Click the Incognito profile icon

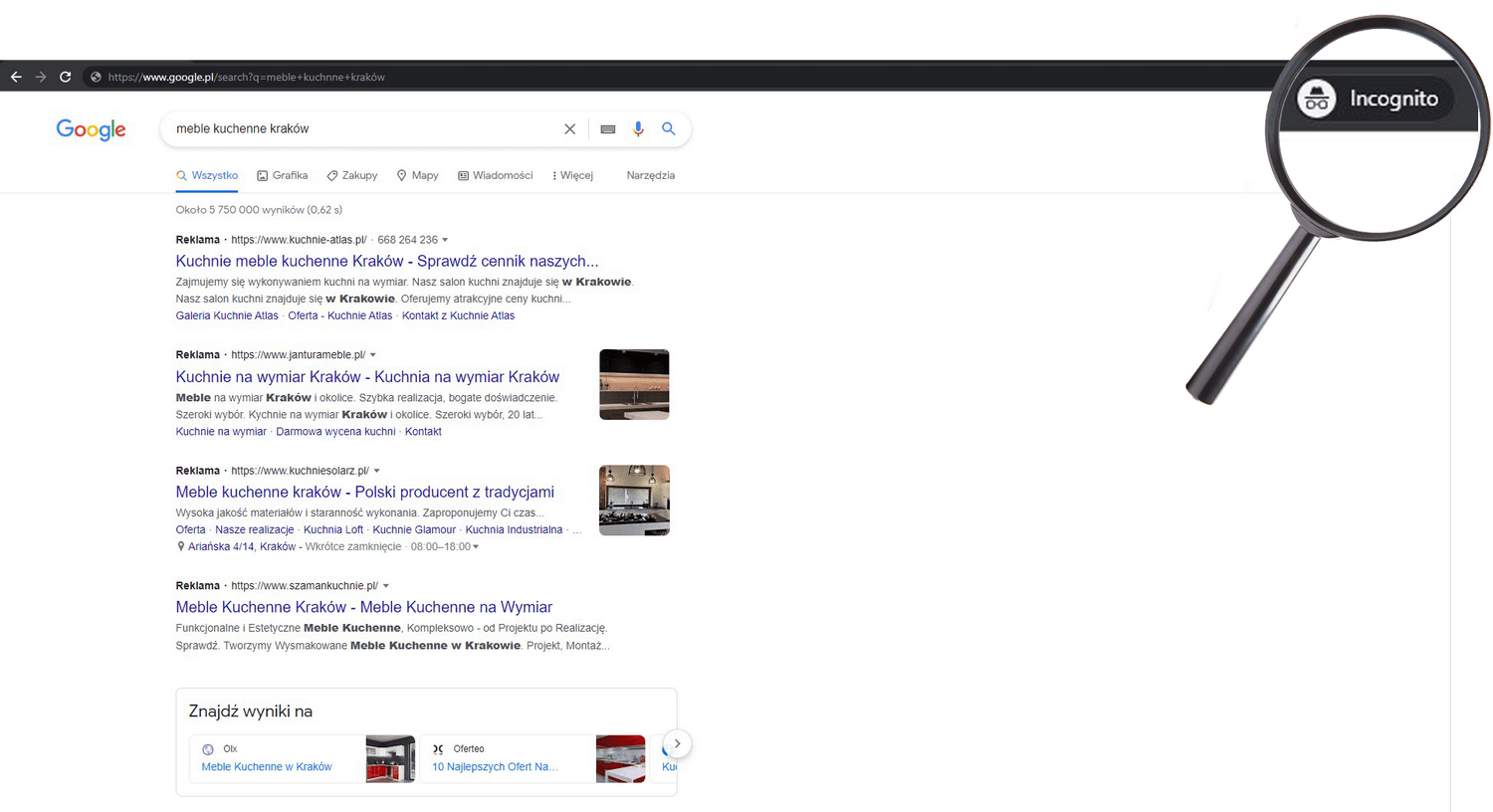point(1316,100)
